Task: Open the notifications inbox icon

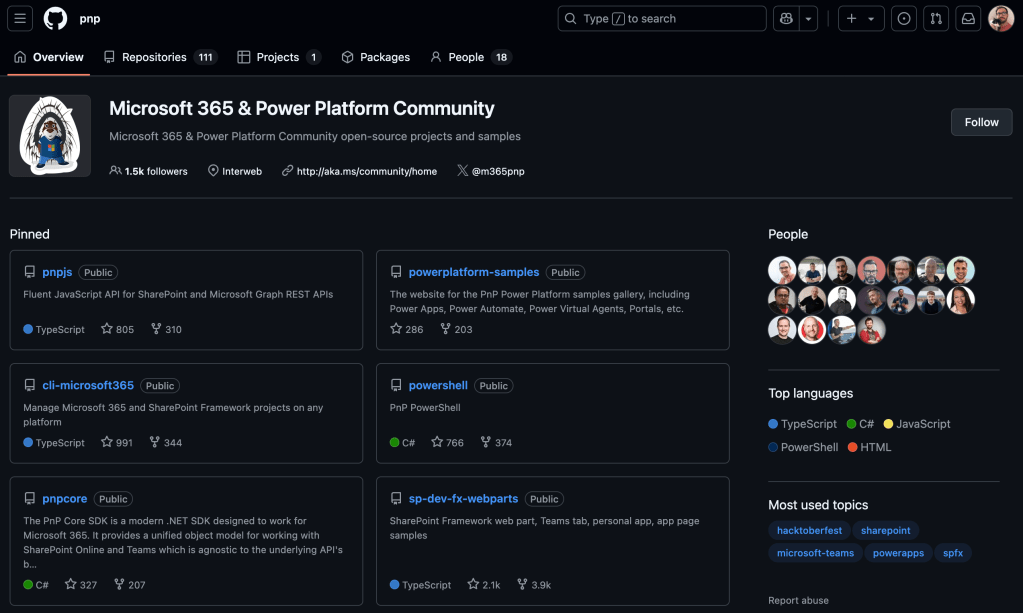Action: click(x=968, y=18)
